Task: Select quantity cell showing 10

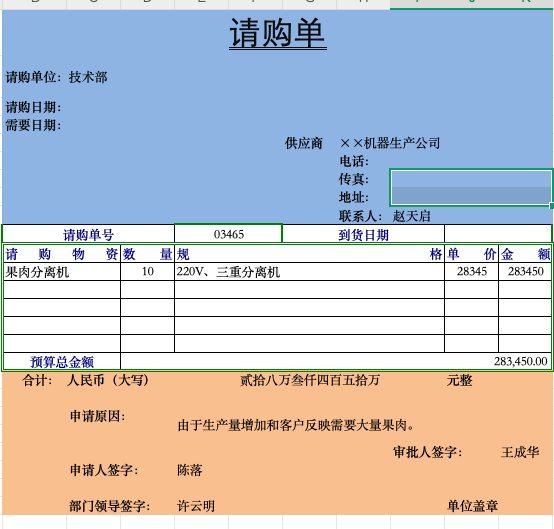Action: pos(147,272)
